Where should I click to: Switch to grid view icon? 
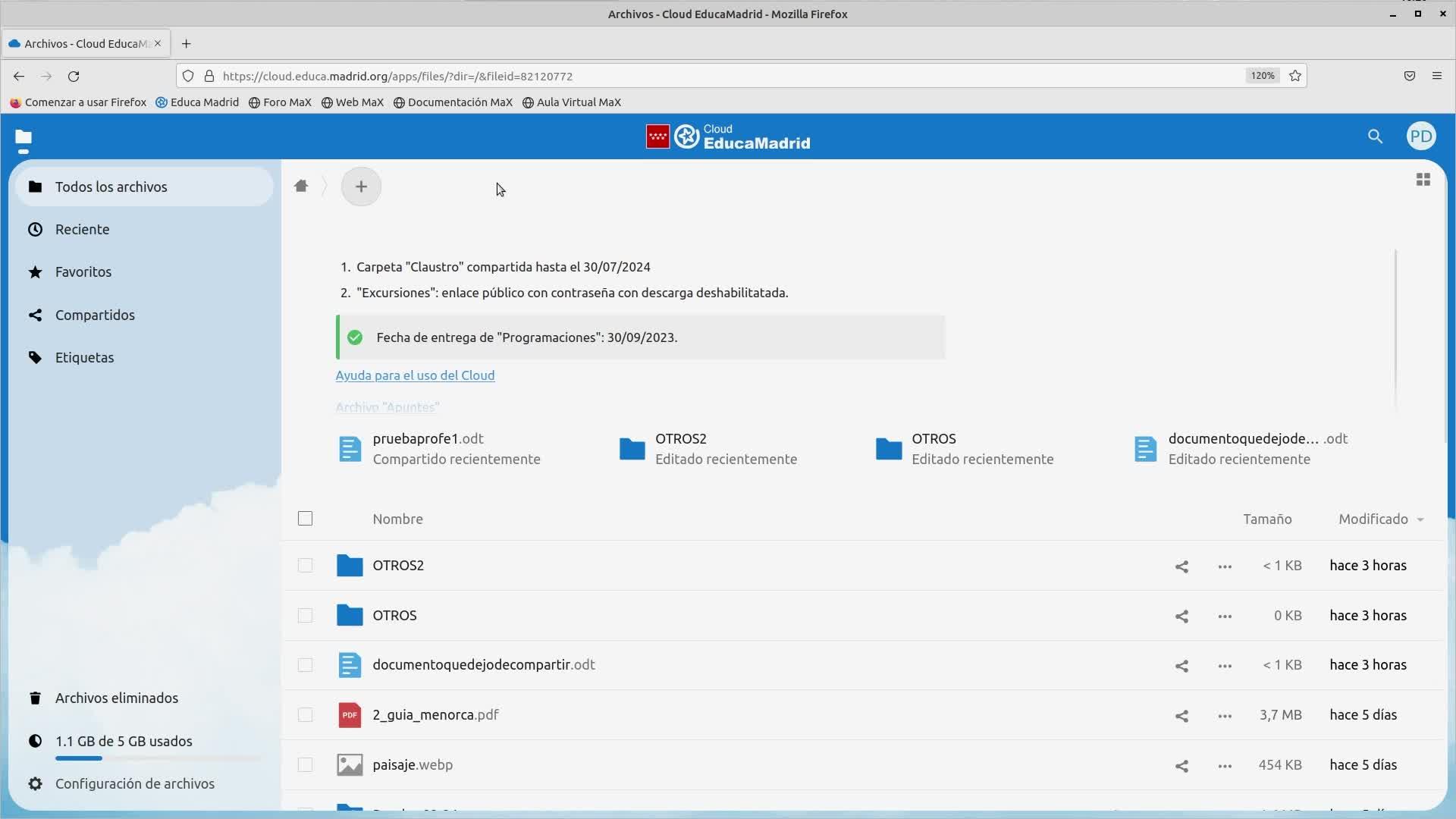[1423, 180]
